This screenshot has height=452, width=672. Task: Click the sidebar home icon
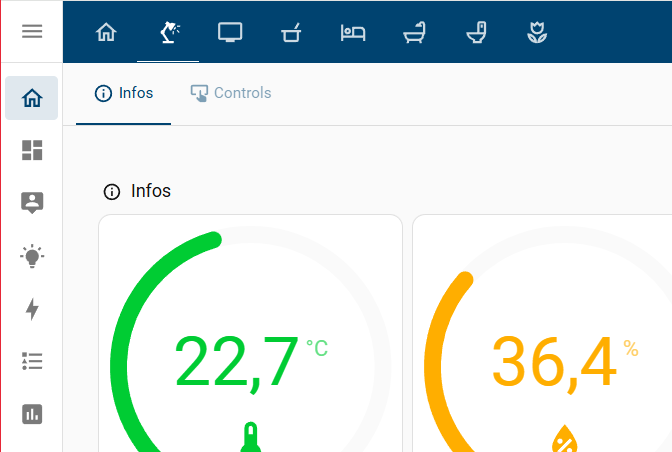coord(32,98)
